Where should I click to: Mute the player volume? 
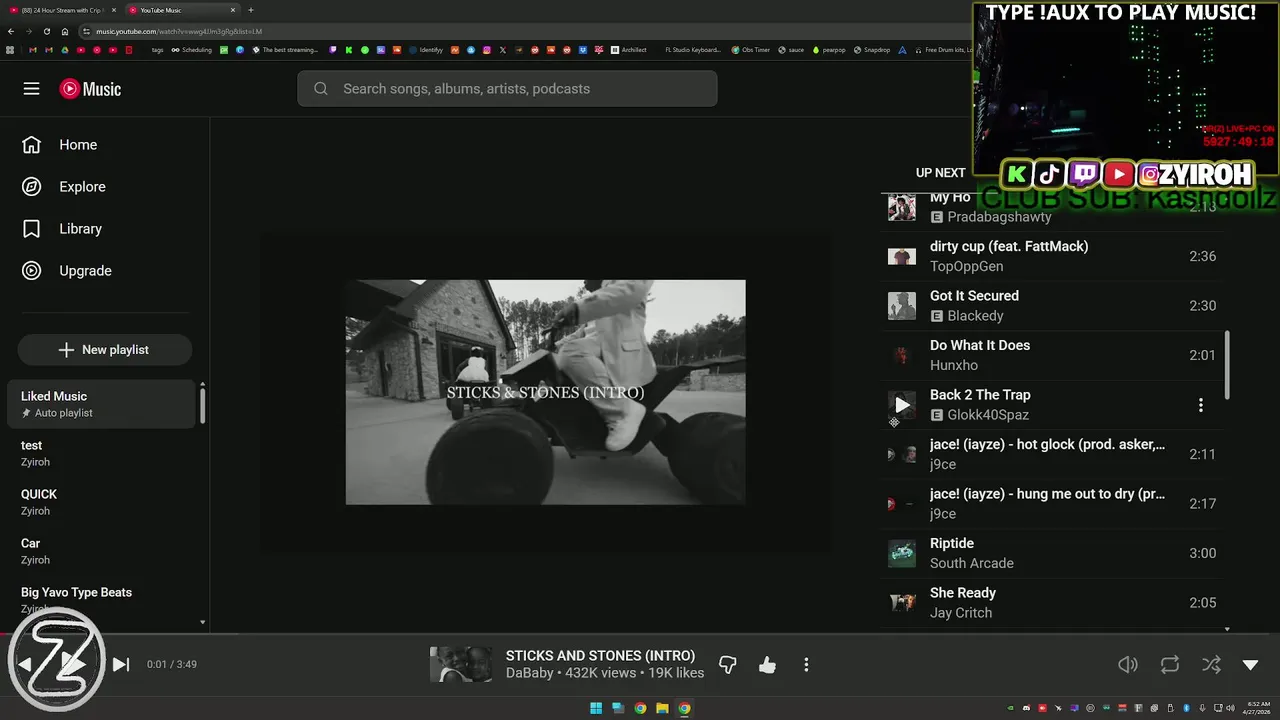coord(1128,665)
